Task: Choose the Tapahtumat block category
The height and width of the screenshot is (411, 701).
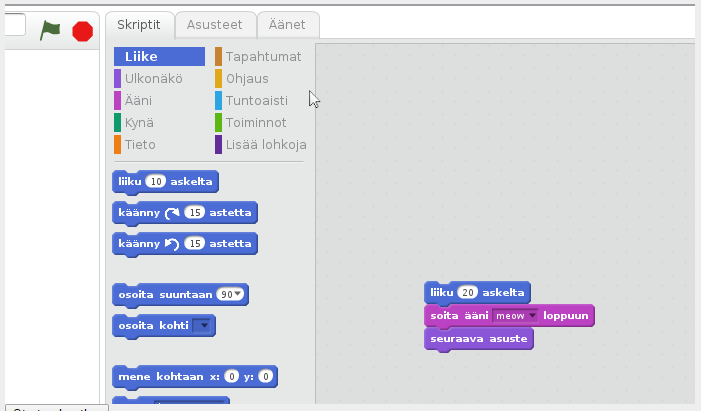Action: (x=263, y=57)
